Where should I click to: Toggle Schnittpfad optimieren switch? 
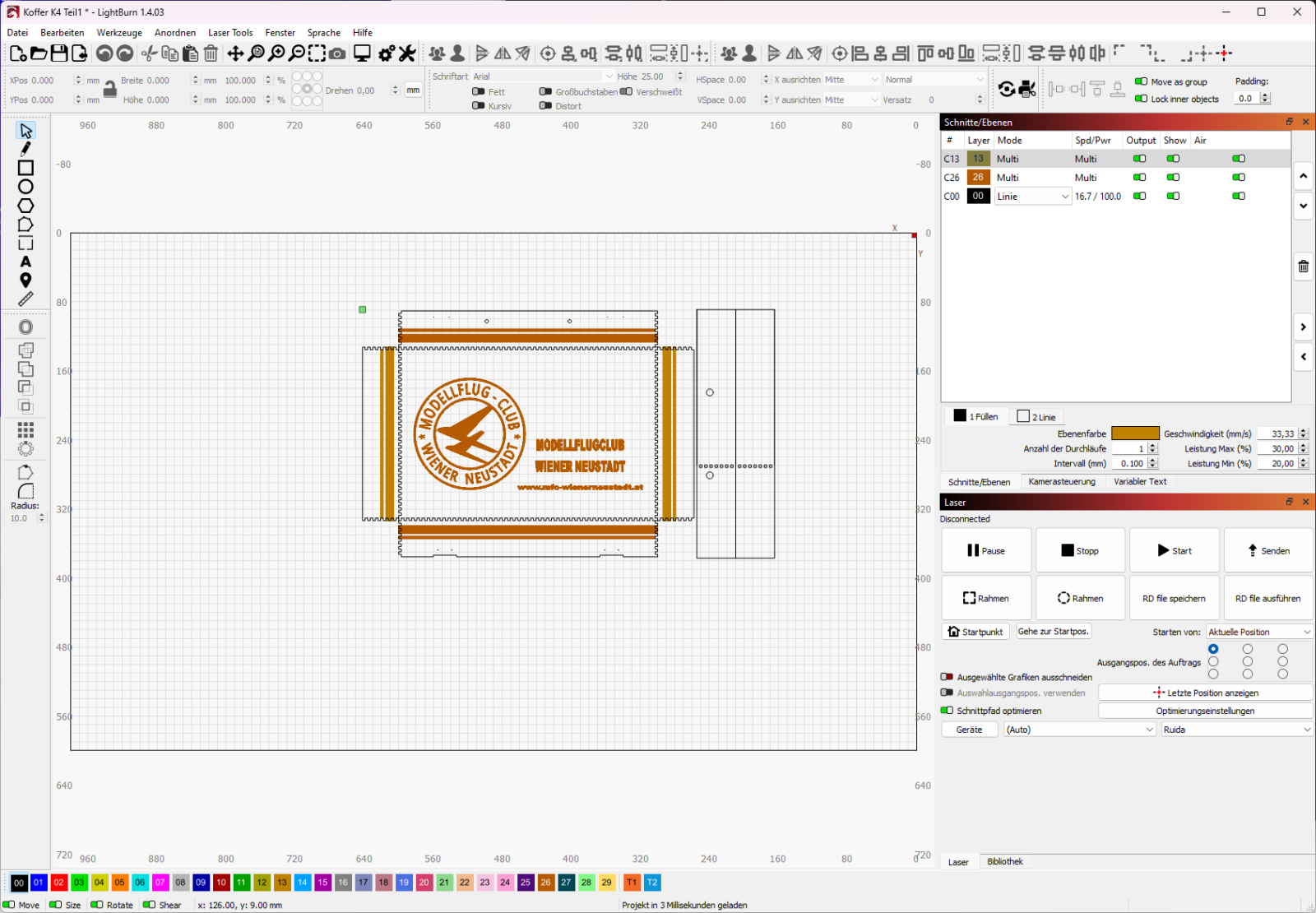[947, 711]
